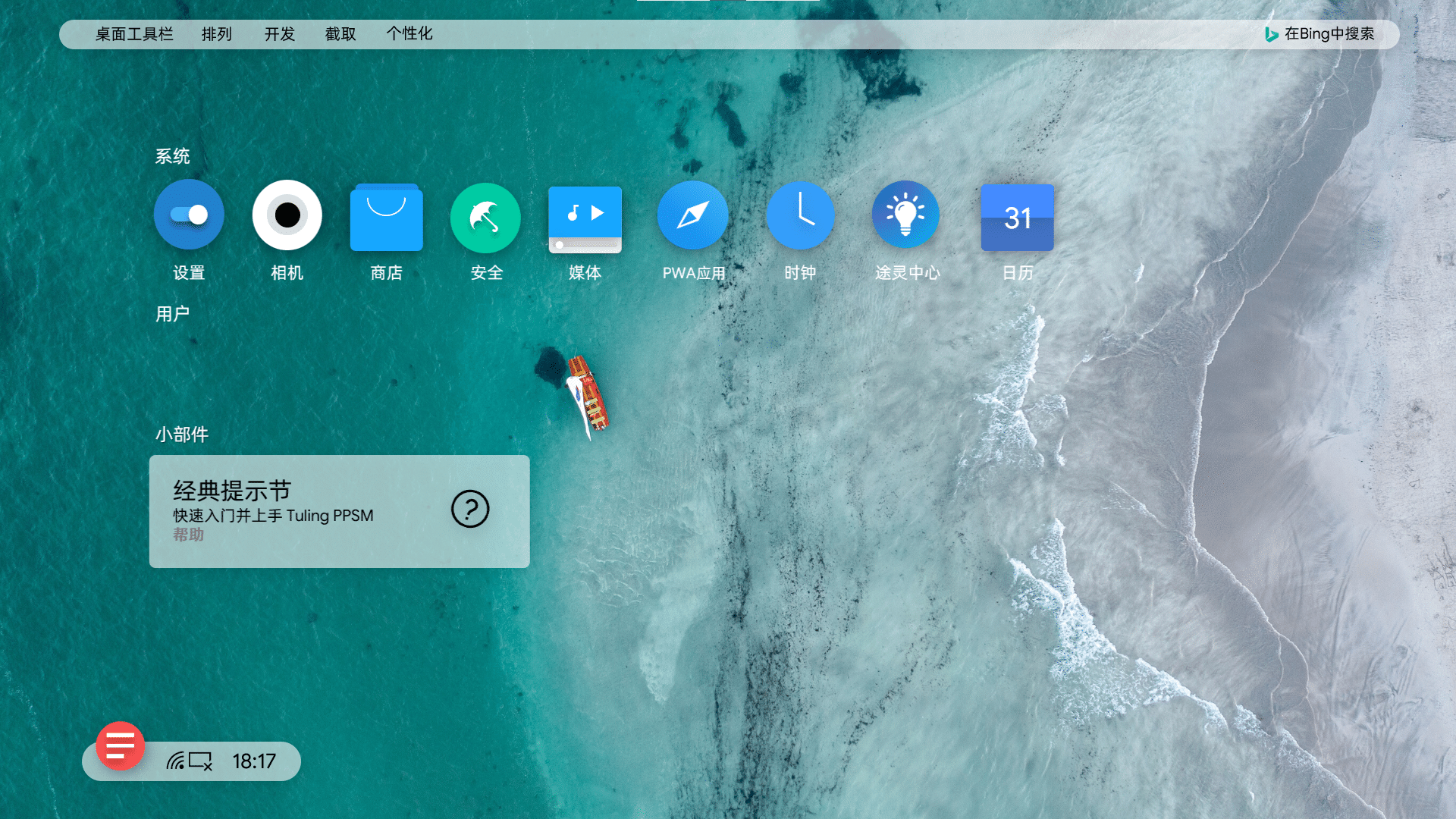Screen dimensions: 1456x819
Task: Open the 设置 settings app icon
Action: click(x=189, y=215)
